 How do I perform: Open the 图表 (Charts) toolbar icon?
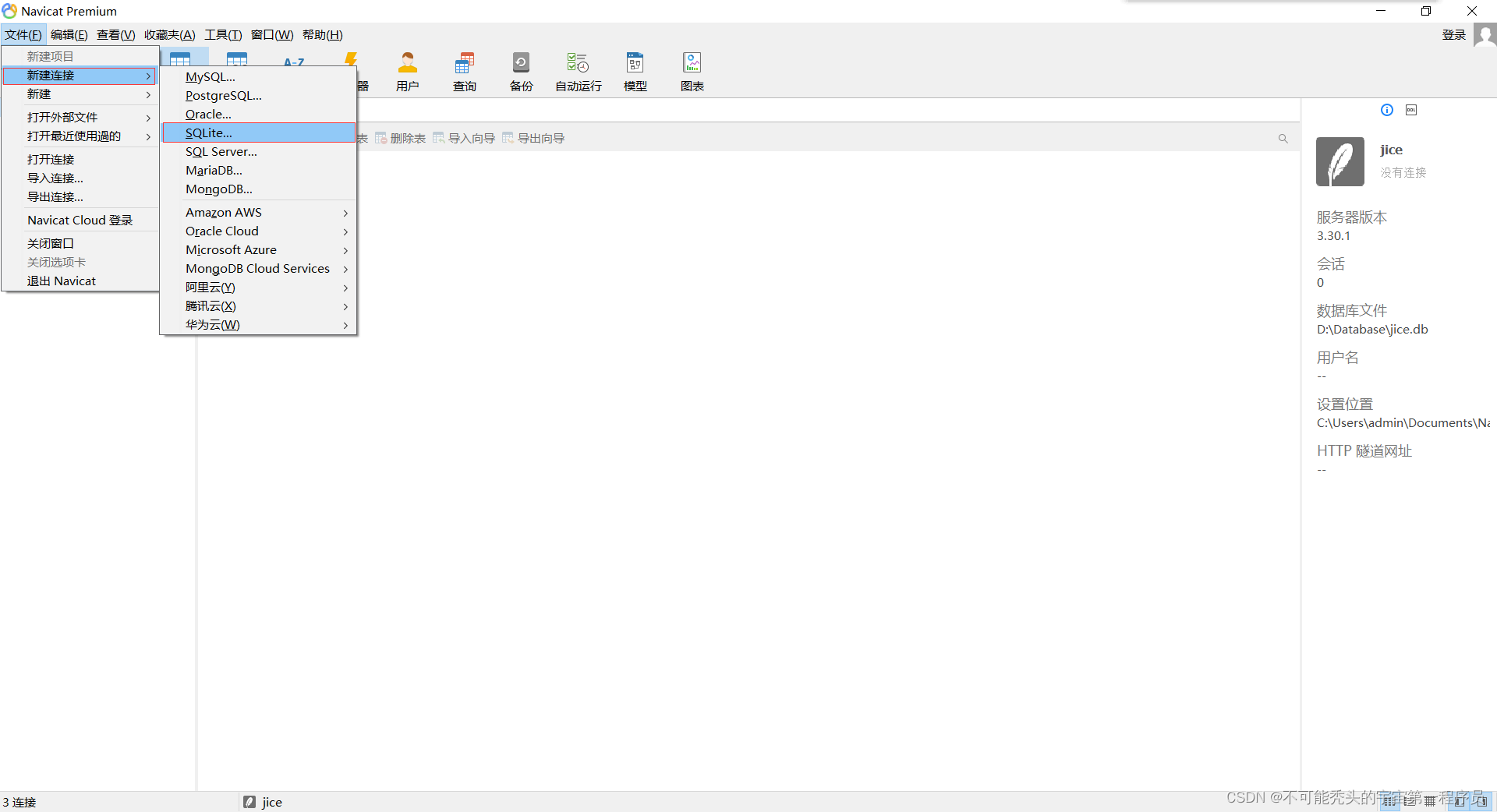692,72
